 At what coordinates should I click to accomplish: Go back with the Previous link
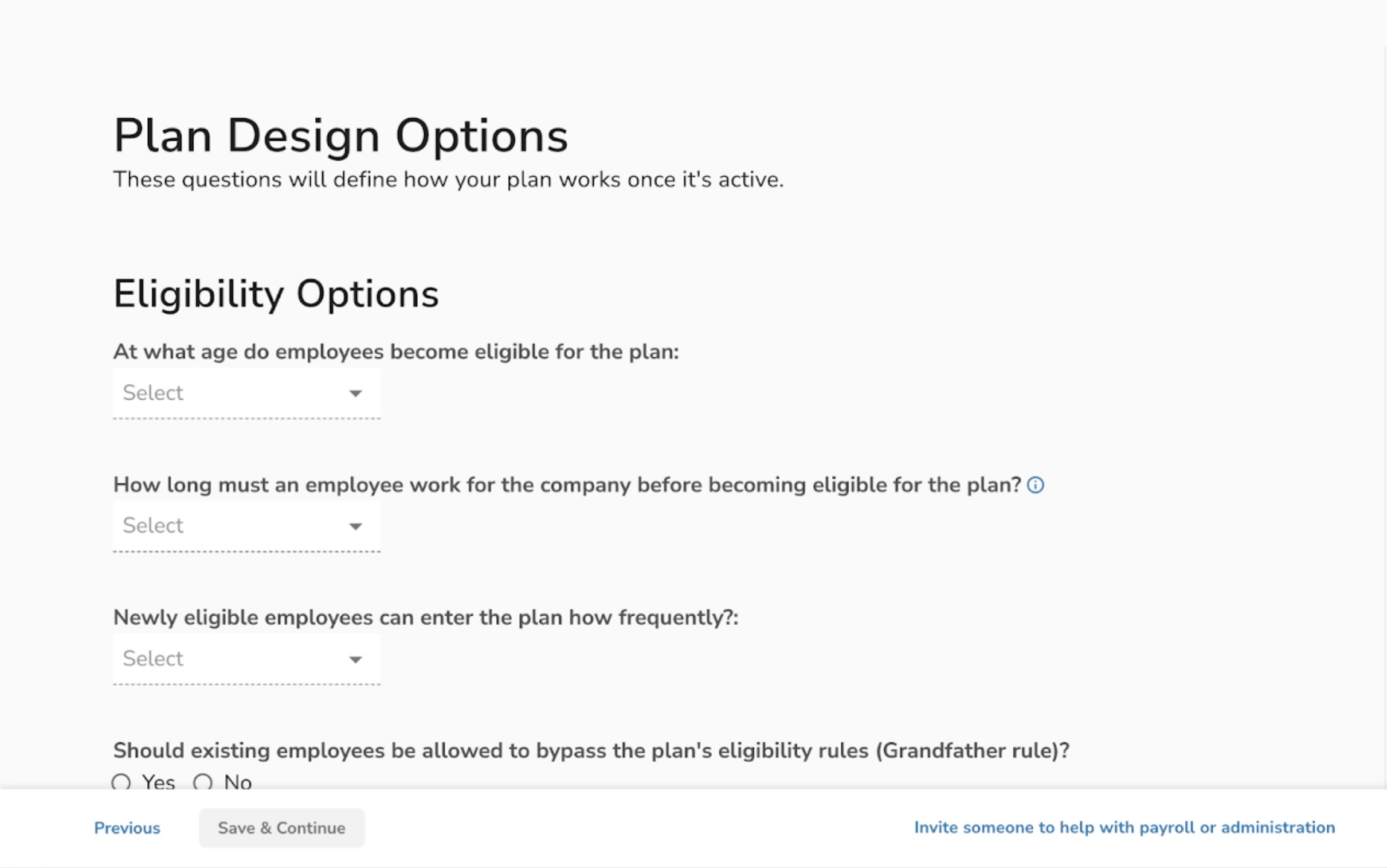click(127, 828)
